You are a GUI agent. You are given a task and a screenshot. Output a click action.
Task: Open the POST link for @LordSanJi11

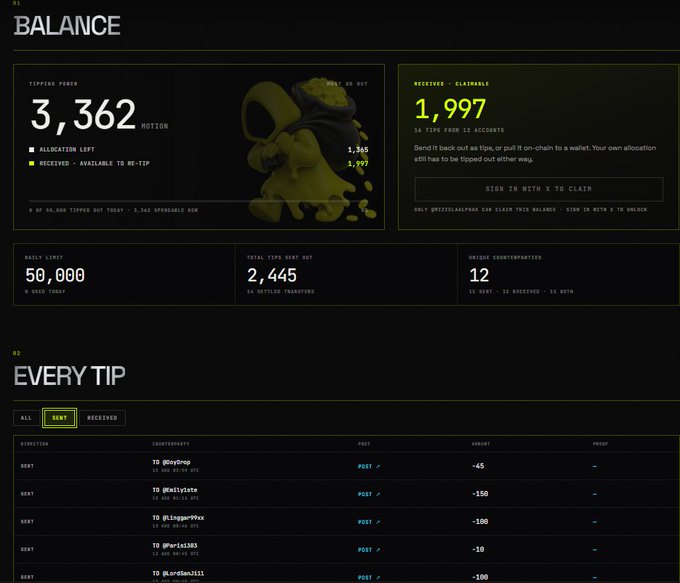pos(369,577)
